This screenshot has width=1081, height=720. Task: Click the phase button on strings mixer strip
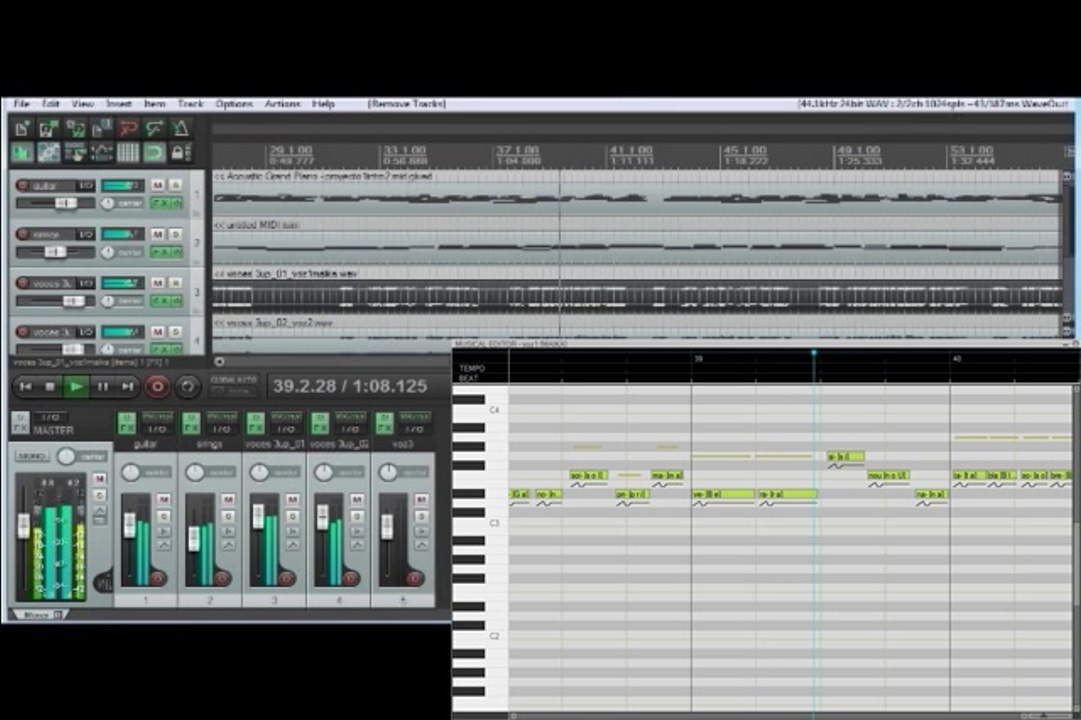[x=228, y=531]
